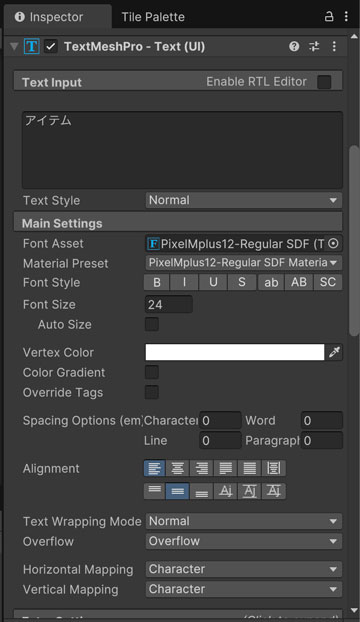Select bottom vertical alignment icon
The image size is (360, 622).
pos(201,491)
